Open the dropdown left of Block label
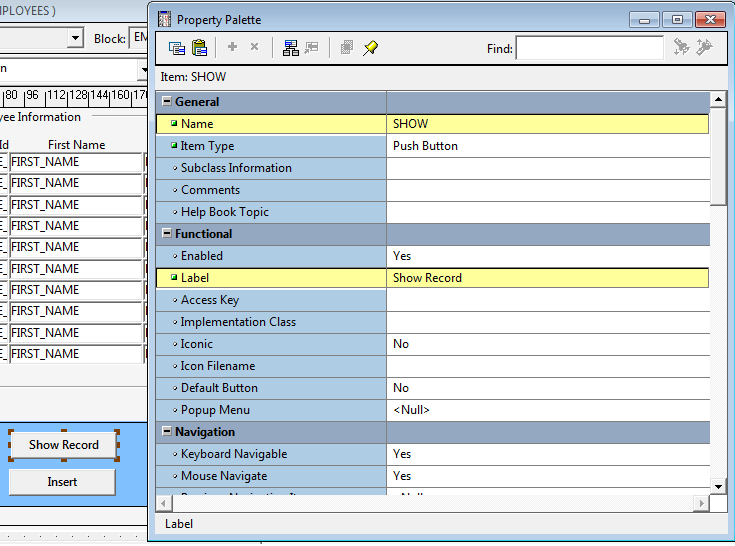 tap(75, 38)
